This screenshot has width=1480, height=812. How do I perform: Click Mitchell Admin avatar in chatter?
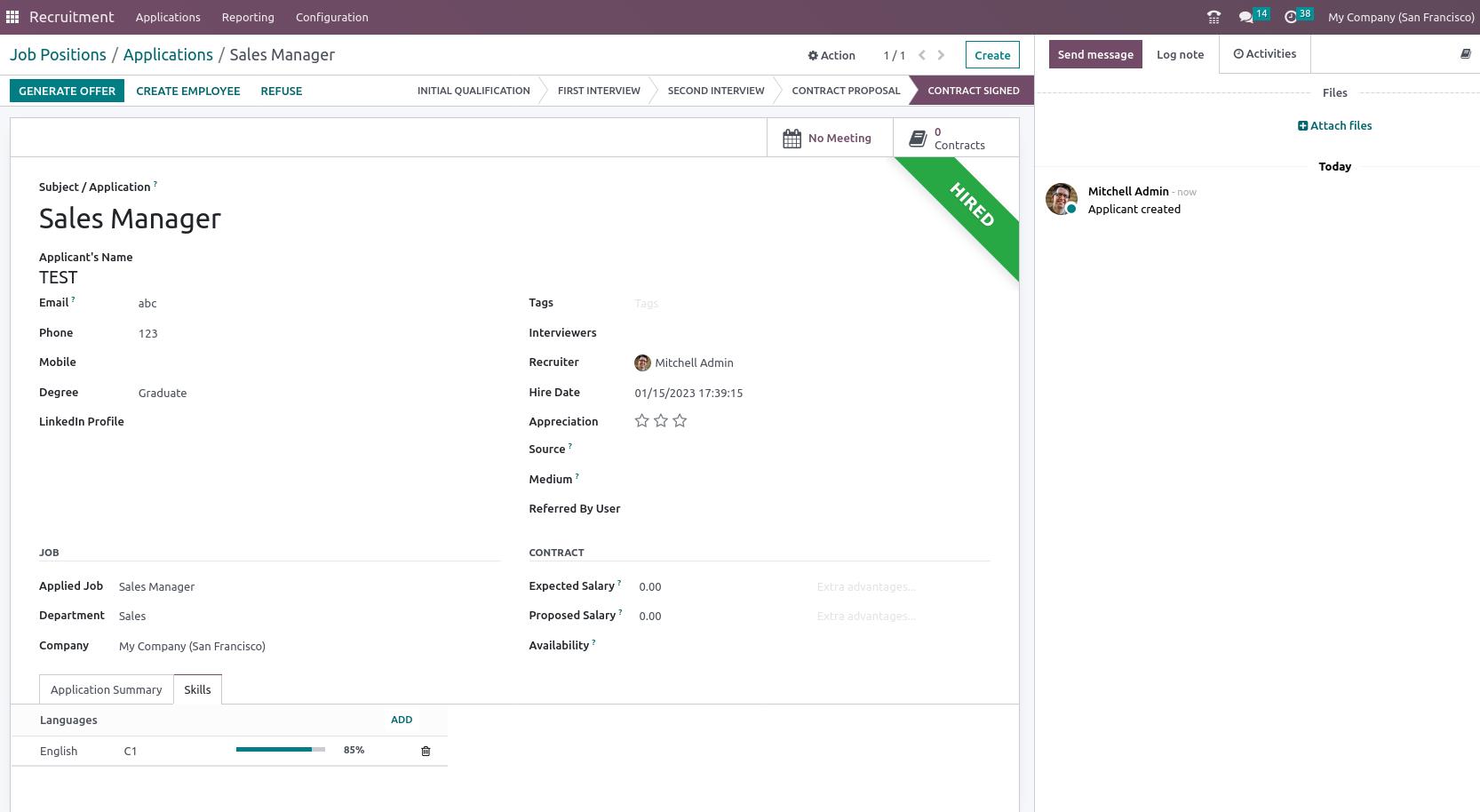tap(1062, 199)
